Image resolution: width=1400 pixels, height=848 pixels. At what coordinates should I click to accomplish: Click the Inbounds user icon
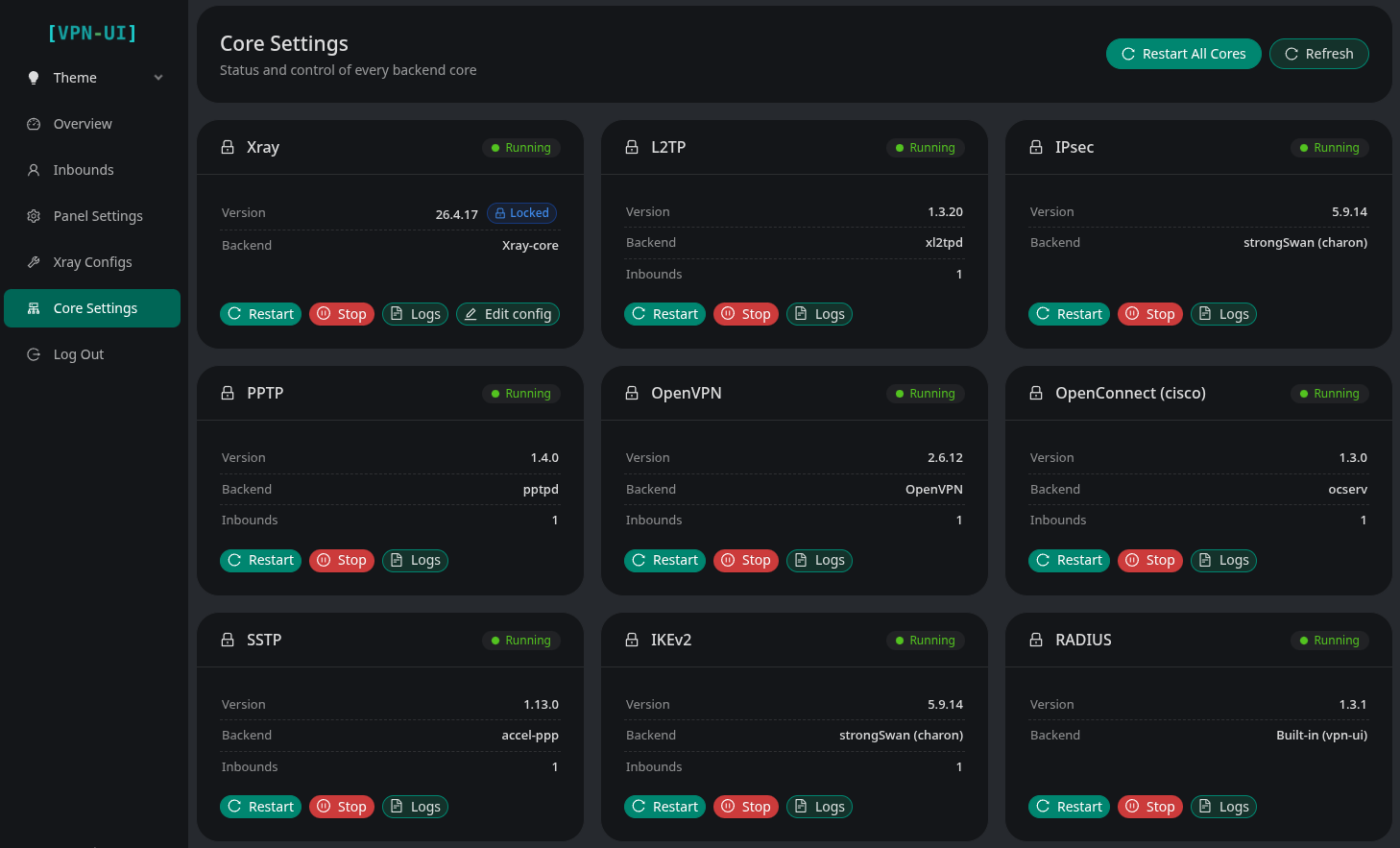pyautogui.click(x=34, y=170)
